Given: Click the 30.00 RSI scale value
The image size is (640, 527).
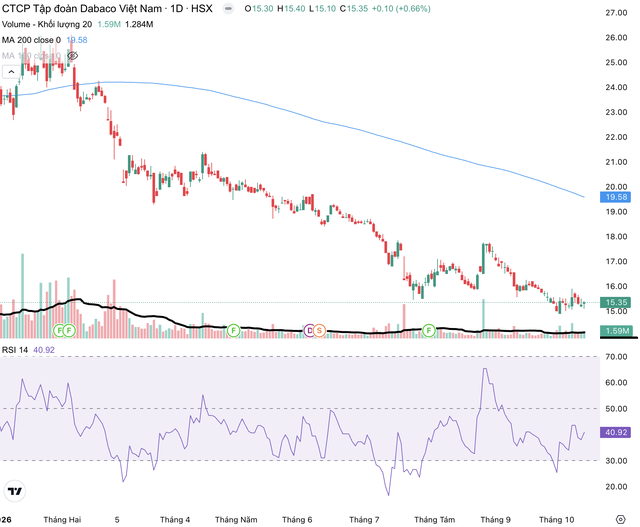Looking at the screenshot, I should tap(616, 460).
